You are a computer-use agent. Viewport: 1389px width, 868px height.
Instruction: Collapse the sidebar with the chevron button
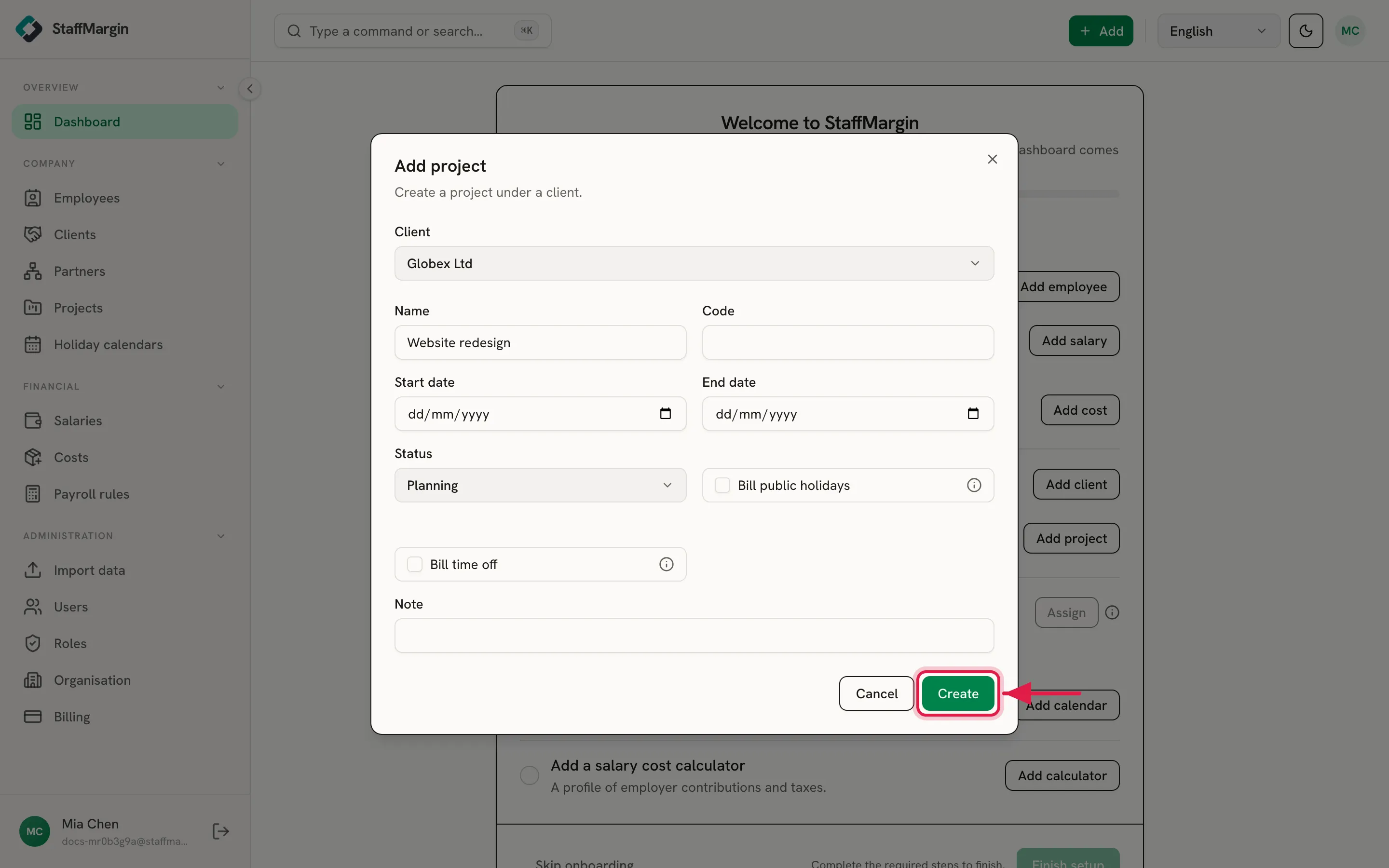(x=250, y=89)
